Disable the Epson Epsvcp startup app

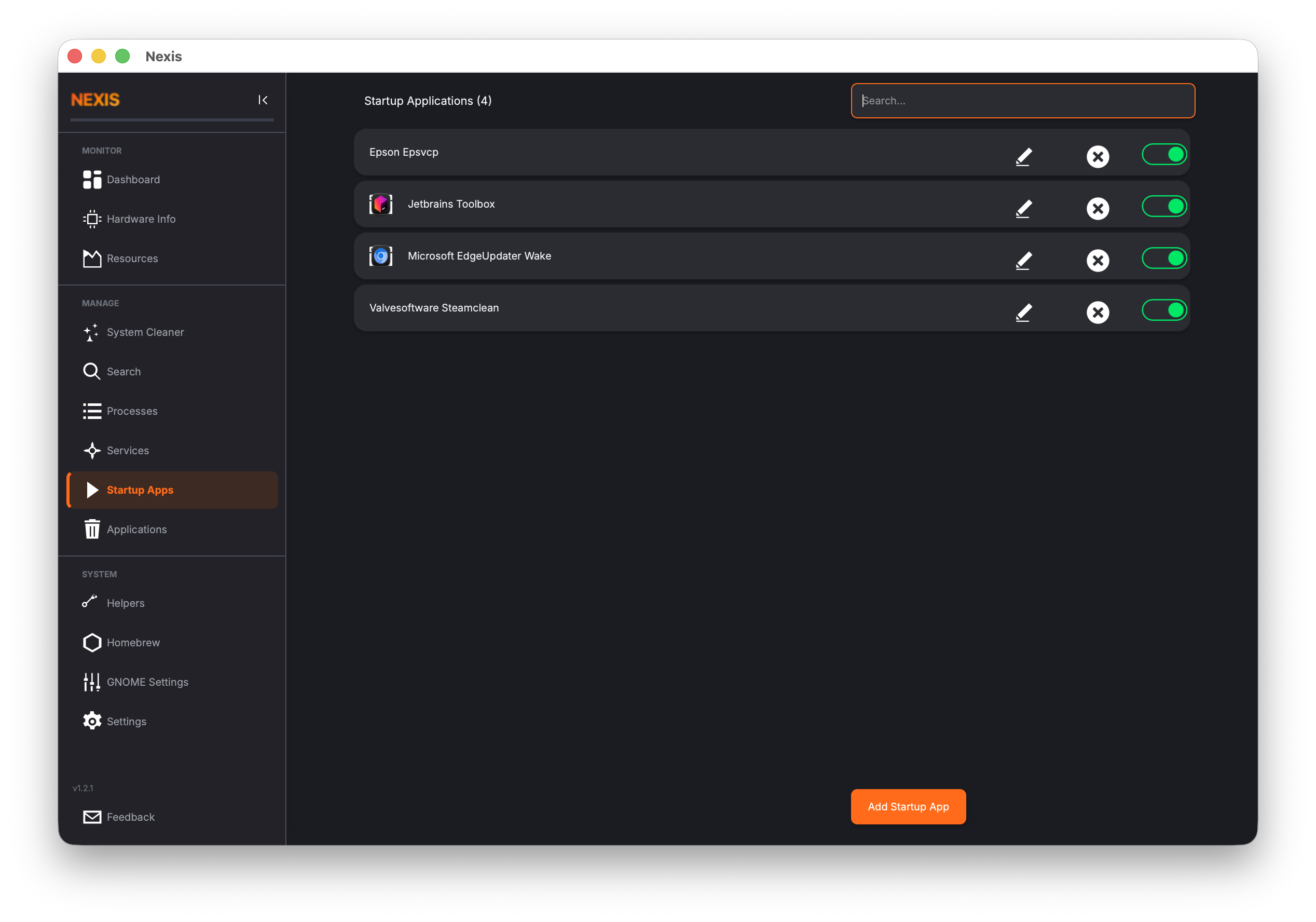coord(1164,154)
